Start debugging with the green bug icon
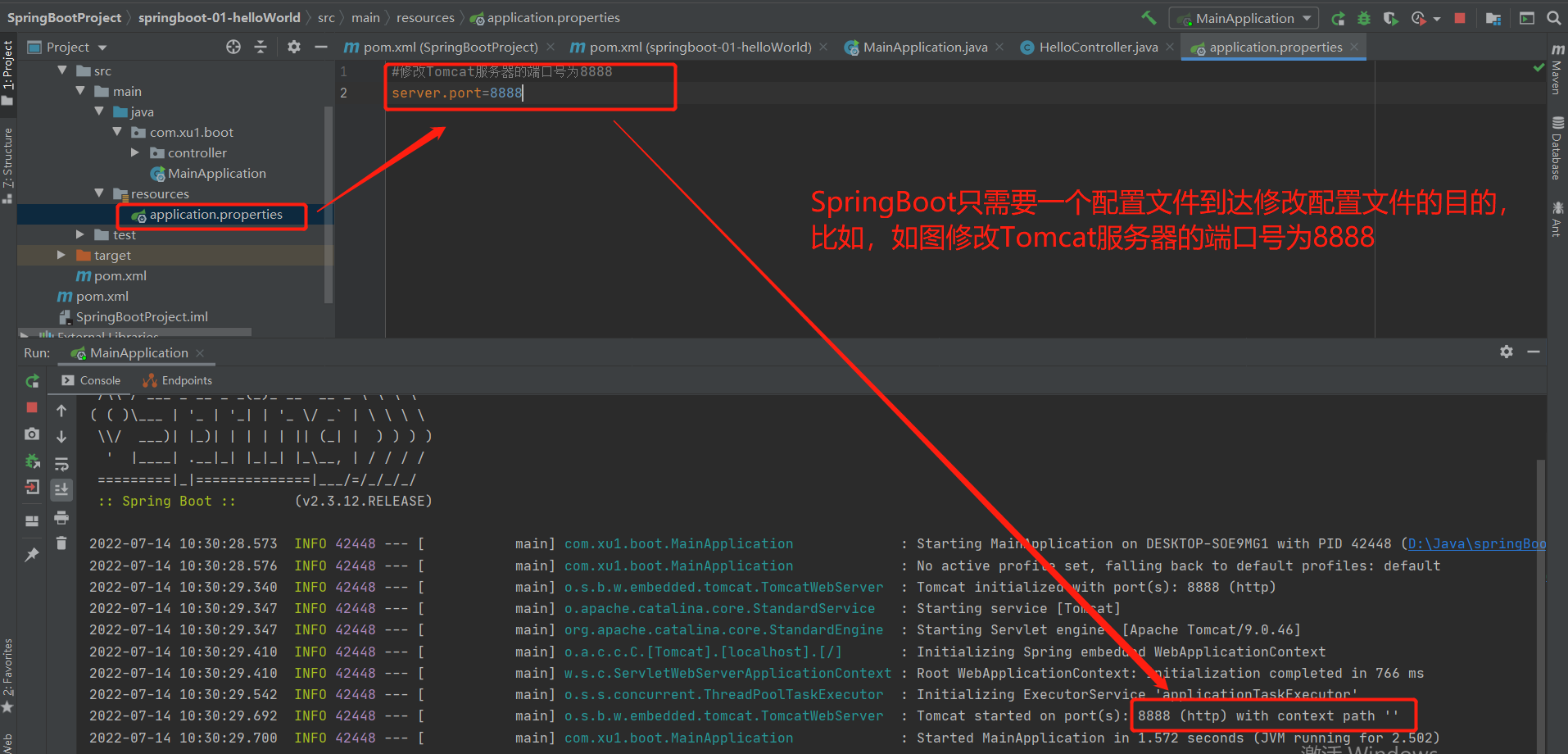The width and height of the screenshot is (1568, 754). pos(1364,18)
